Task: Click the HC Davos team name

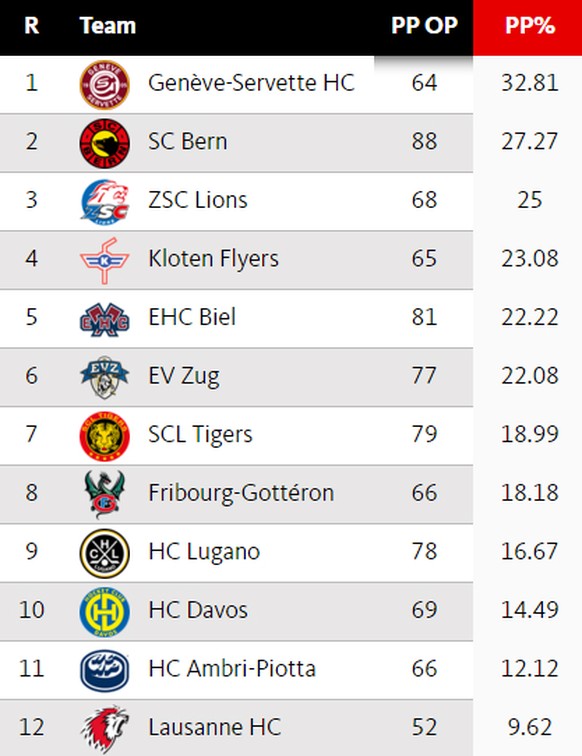Action: (x=198, y=609)
